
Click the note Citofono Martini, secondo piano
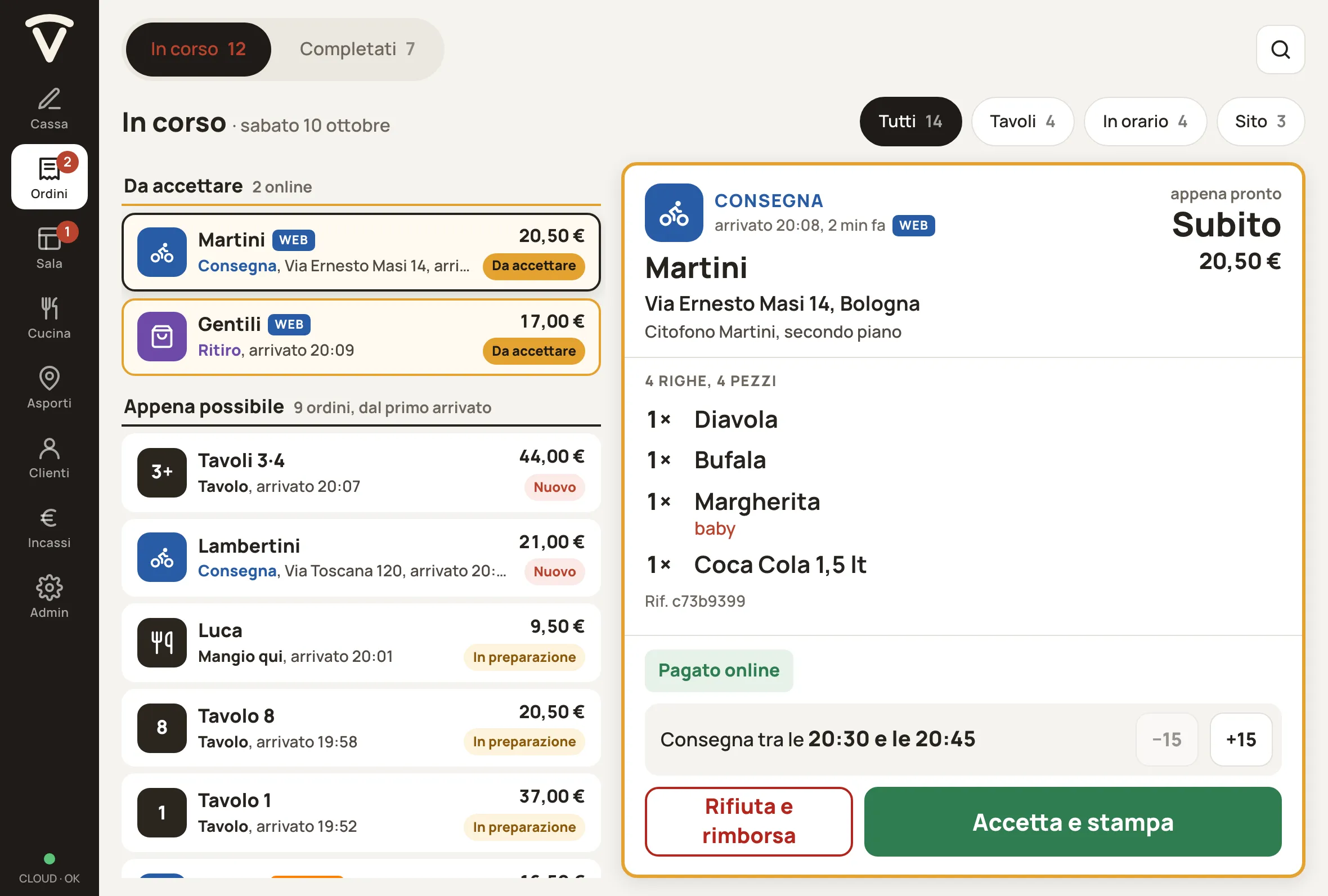(773, 332)
